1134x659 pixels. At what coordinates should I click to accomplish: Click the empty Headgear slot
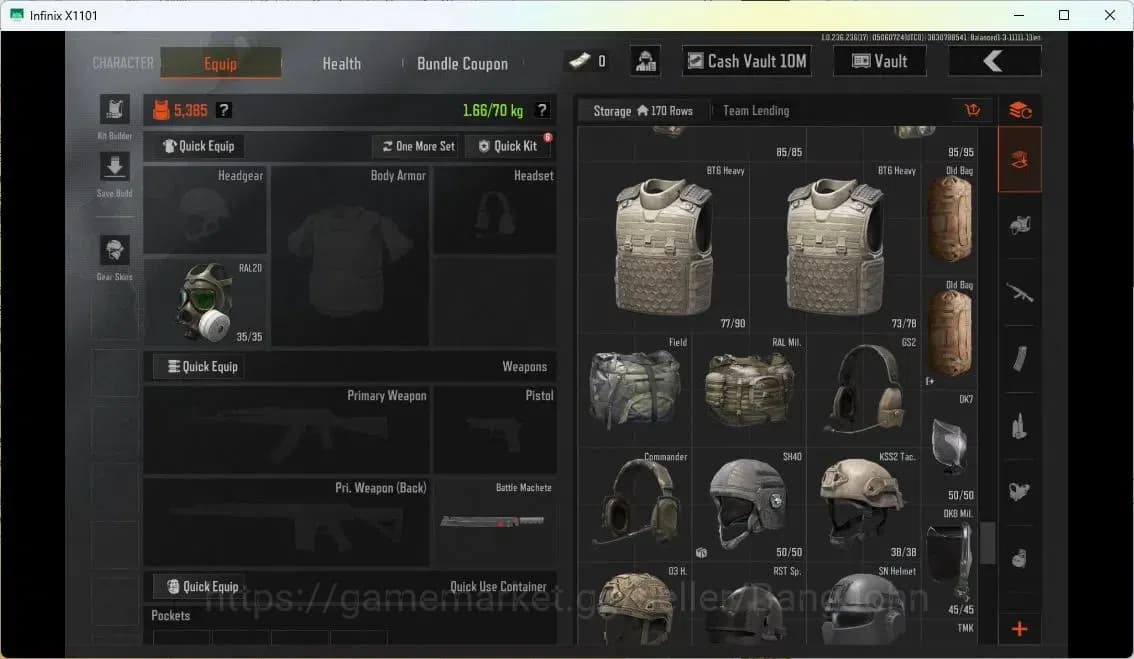tap(205, 210)
